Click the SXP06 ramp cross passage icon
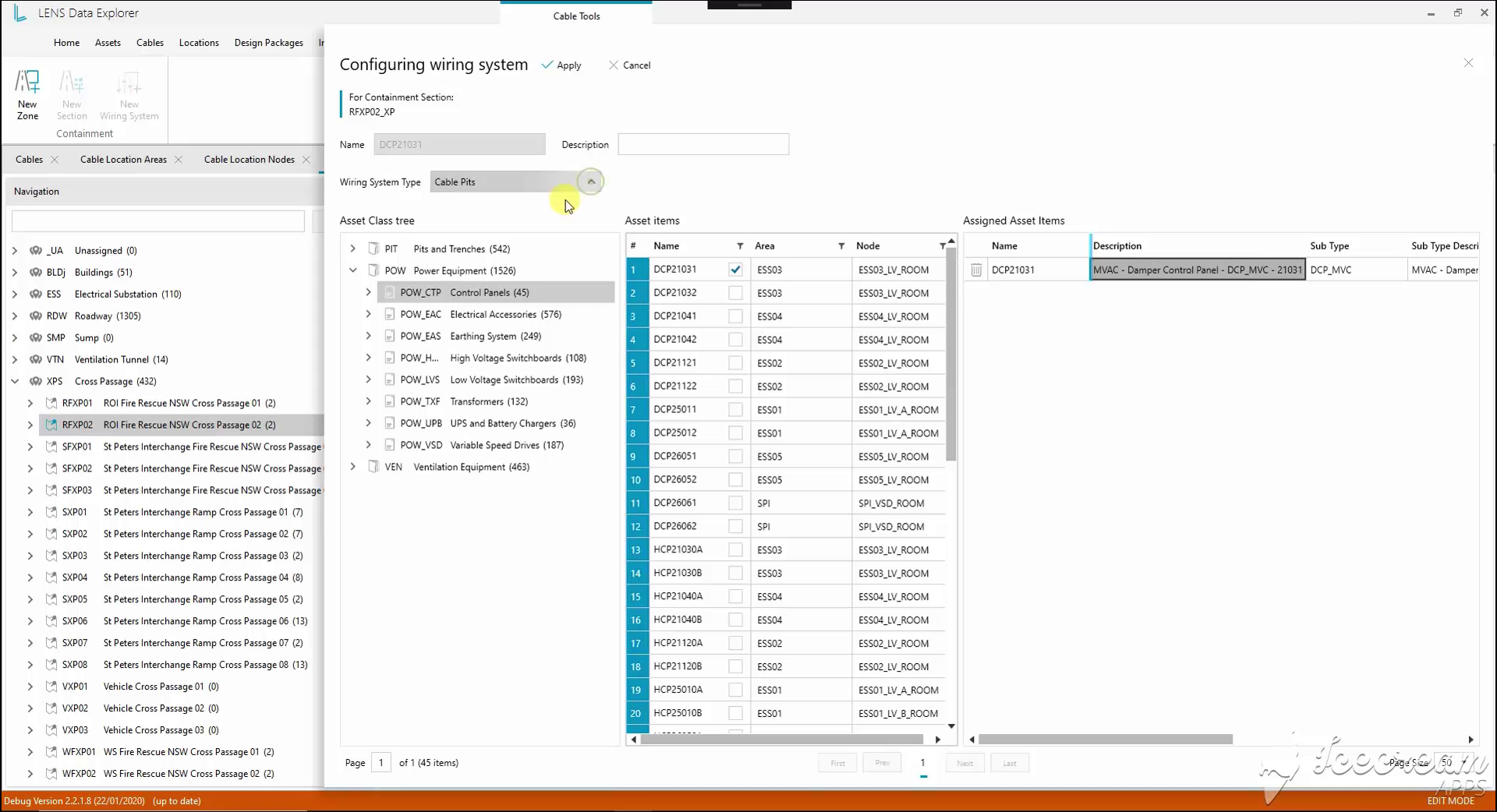The image size is (1497, 812). coord(51,621)
